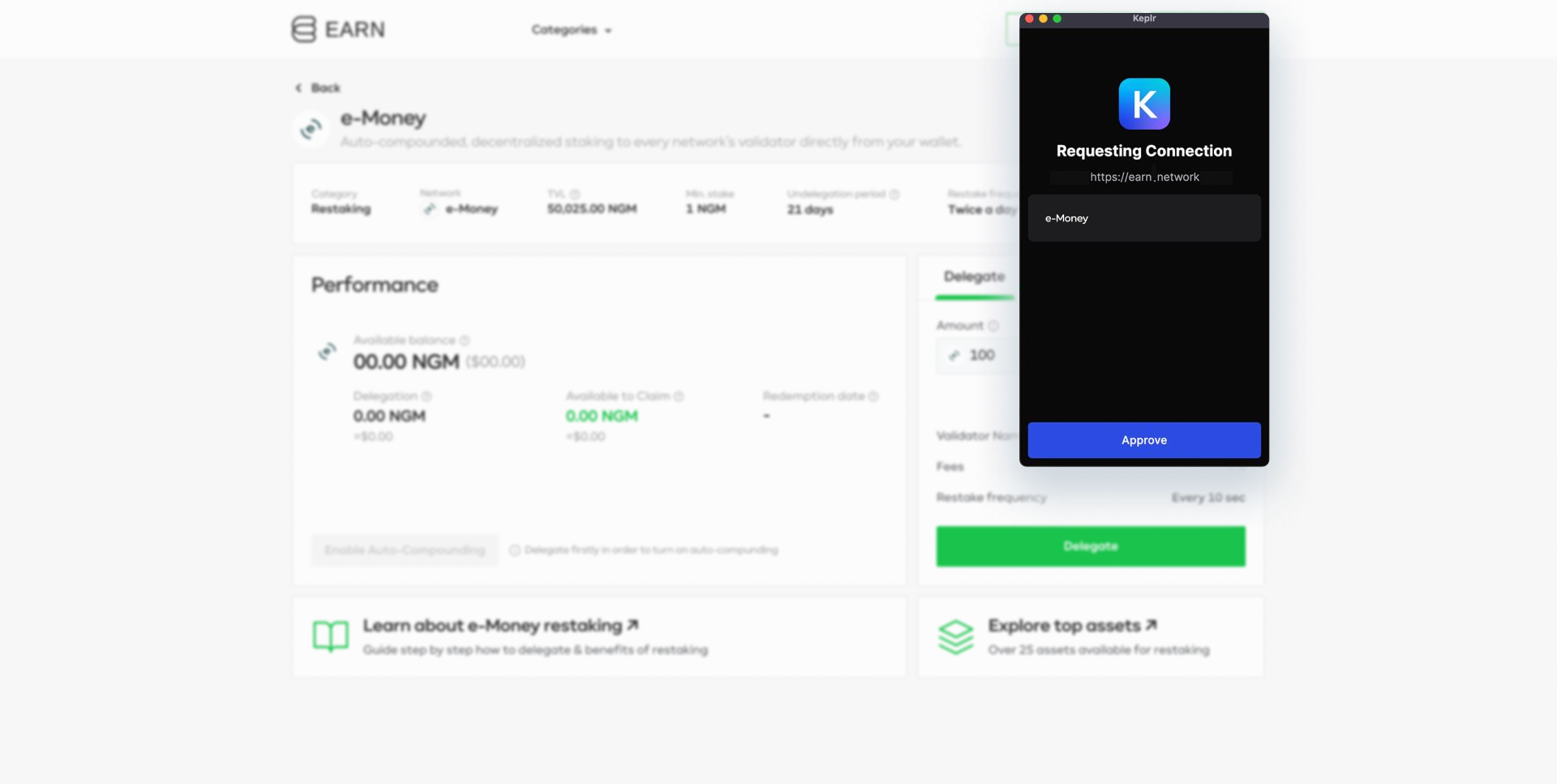1557x784 pixels.
Task: Click the layers icon in Explore card
Action: (x=956, y=636)
